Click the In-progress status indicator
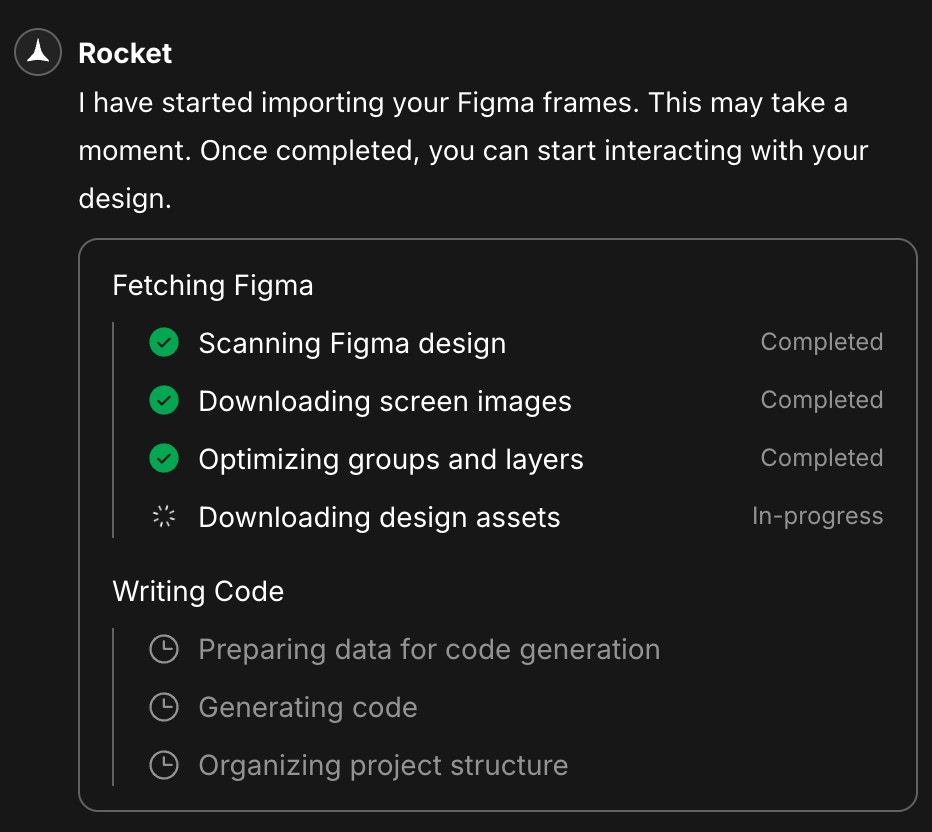Image resolution: width=932 pixels, height=832 pixels. click(x=818, y=516)
